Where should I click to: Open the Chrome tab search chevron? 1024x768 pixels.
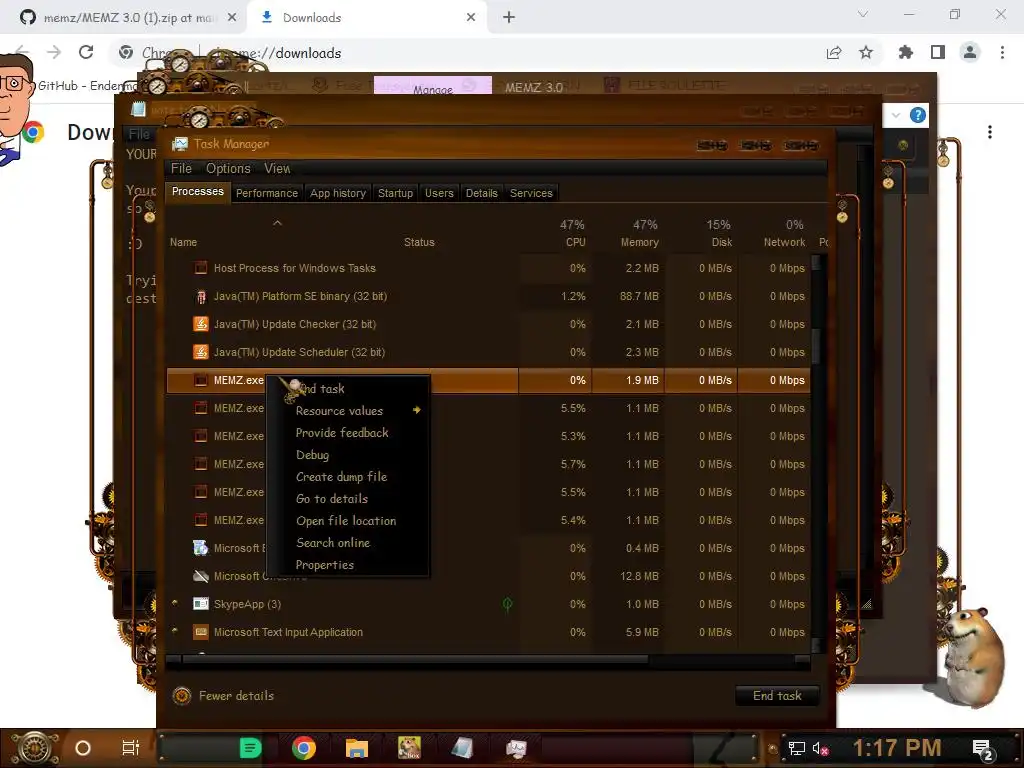click(863, 14)
